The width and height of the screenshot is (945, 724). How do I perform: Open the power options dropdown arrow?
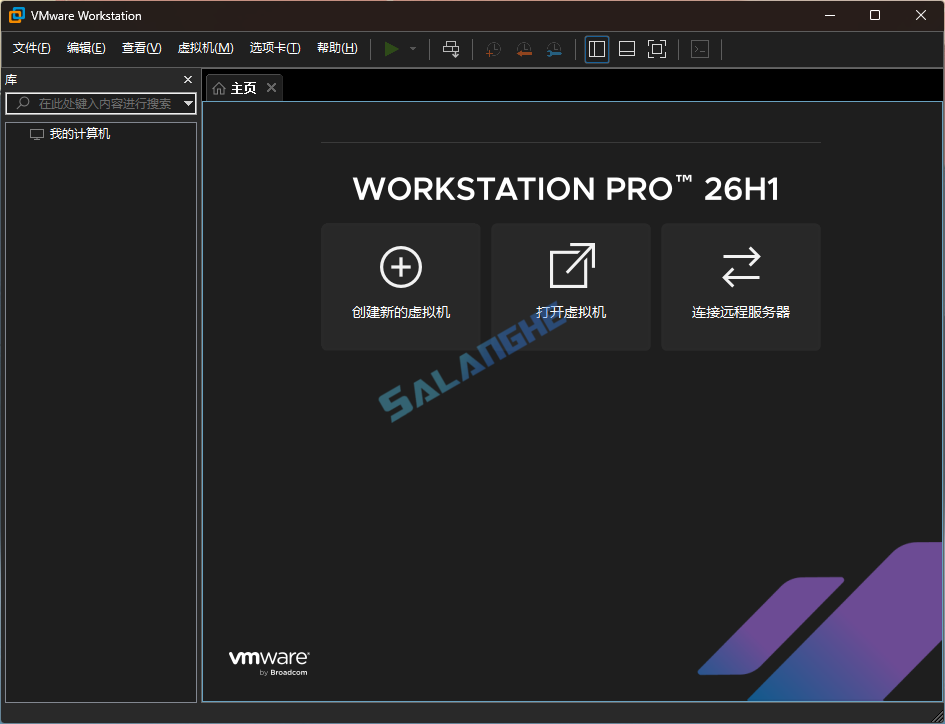pyautogui.click(x=413, y=49)
